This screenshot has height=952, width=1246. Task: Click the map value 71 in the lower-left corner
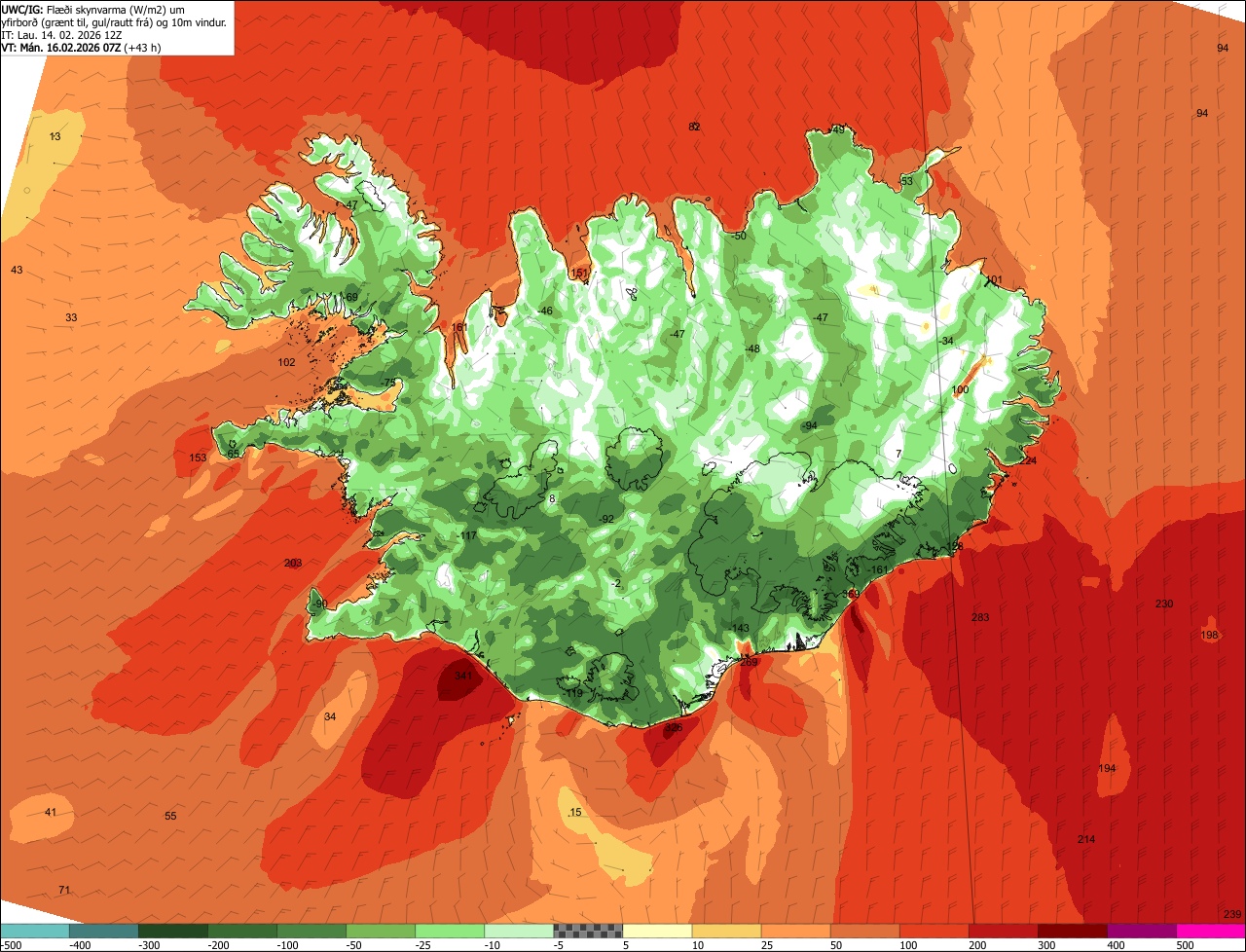tap(64, 891)
